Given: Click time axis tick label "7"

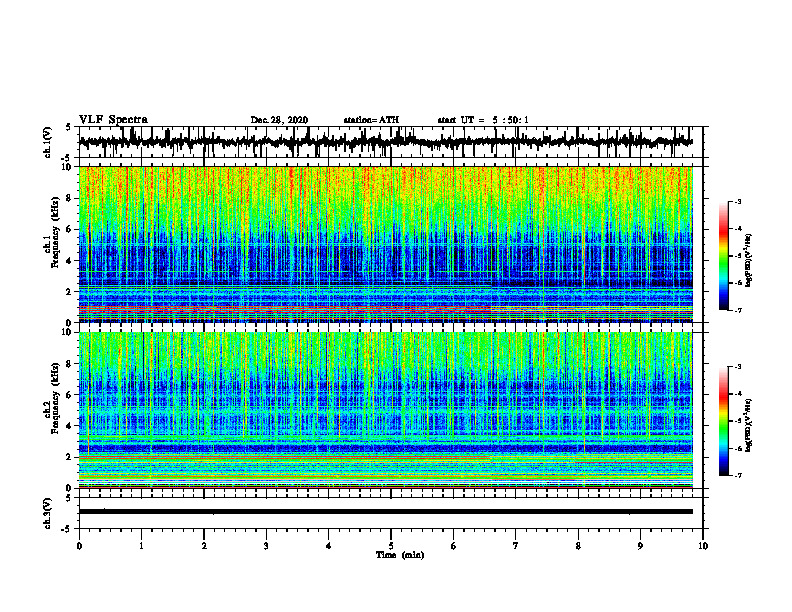Looking at the screenshot, I should pyautogui.click(x=516, y=546).
